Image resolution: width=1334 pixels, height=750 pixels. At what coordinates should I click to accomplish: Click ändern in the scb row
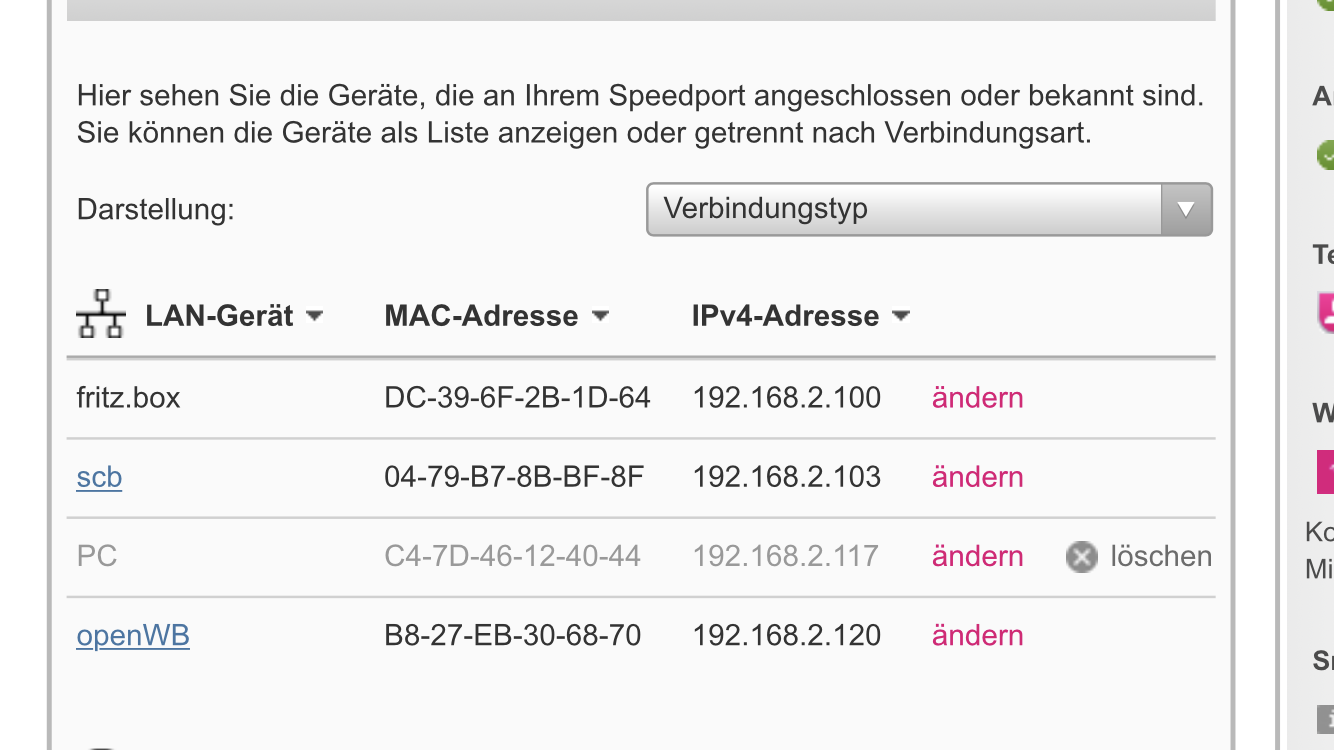(x=977, y=477)
